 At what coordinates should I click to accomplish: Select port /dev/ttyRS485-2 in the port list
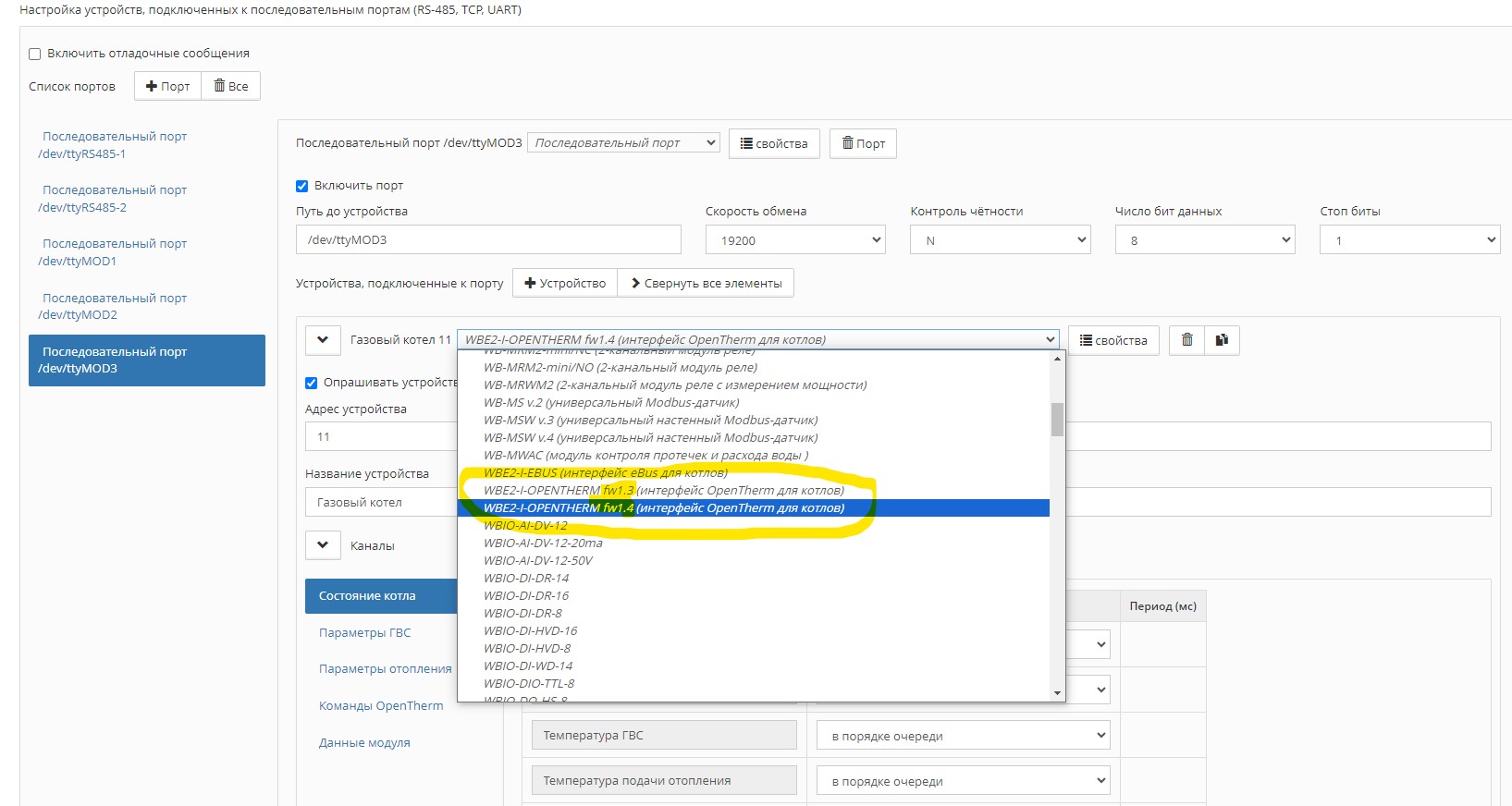[147, 199]
